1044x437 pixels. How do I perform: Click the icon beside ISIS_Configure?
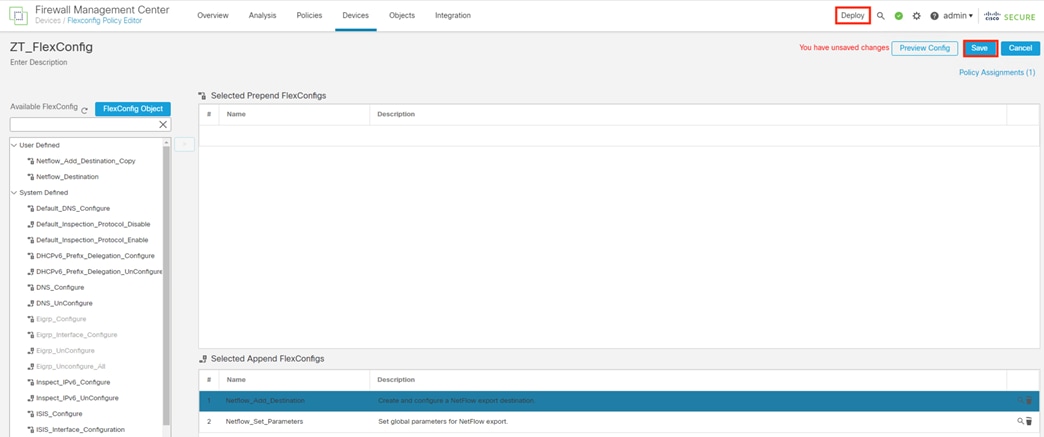[31, 414]
